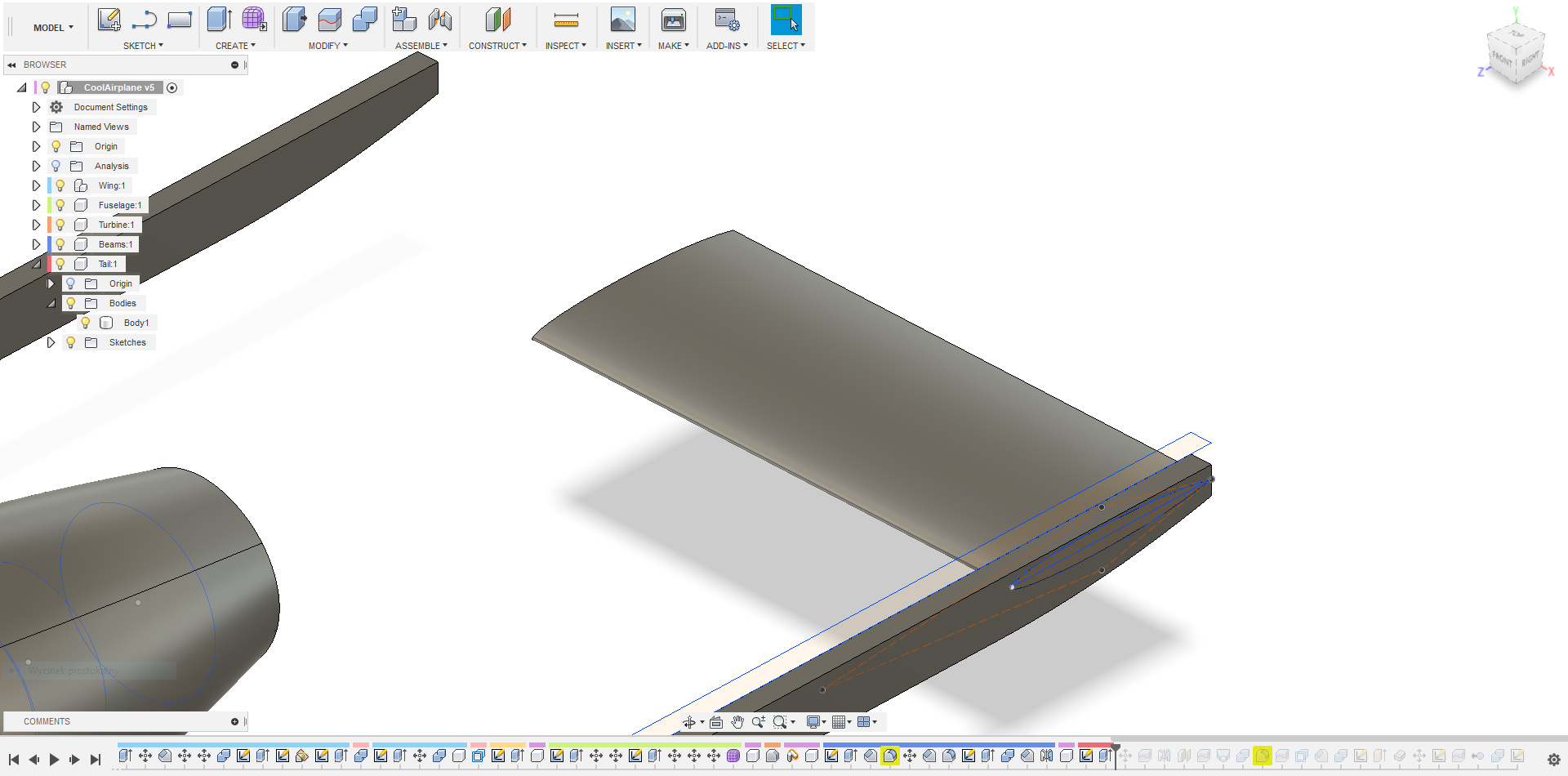Open the MODIFY menu
The height and width of the screenshot is (776, 1568).
327,46
